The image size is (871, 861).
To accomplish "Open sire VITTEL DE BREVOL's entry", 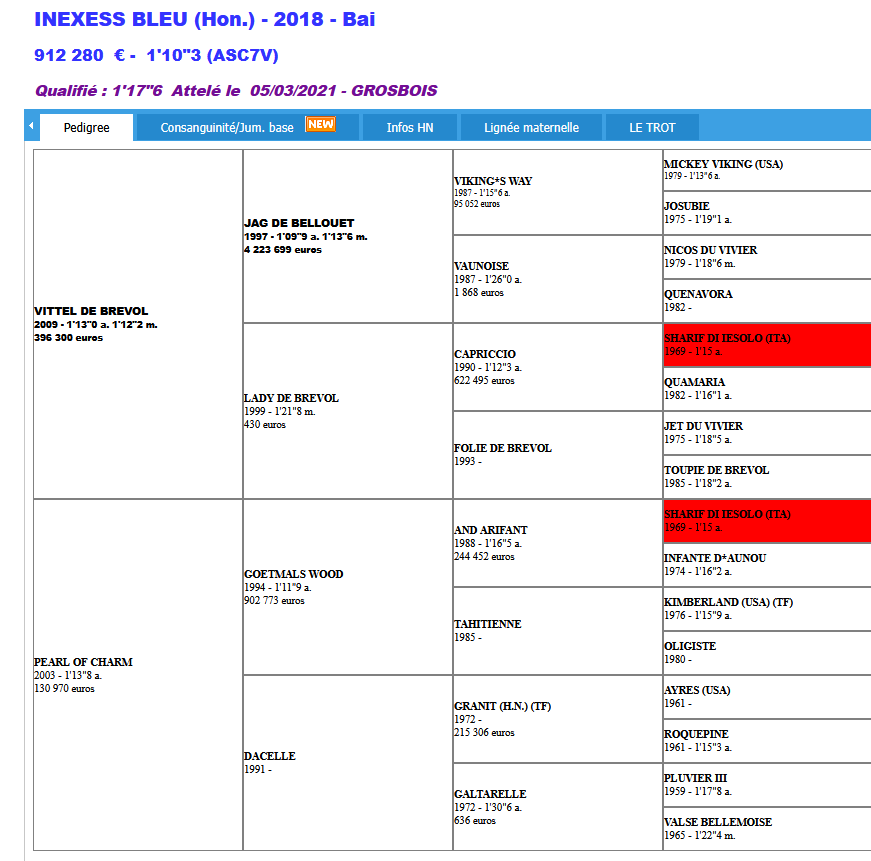I will pyautogui.click(x=91, y=311).
